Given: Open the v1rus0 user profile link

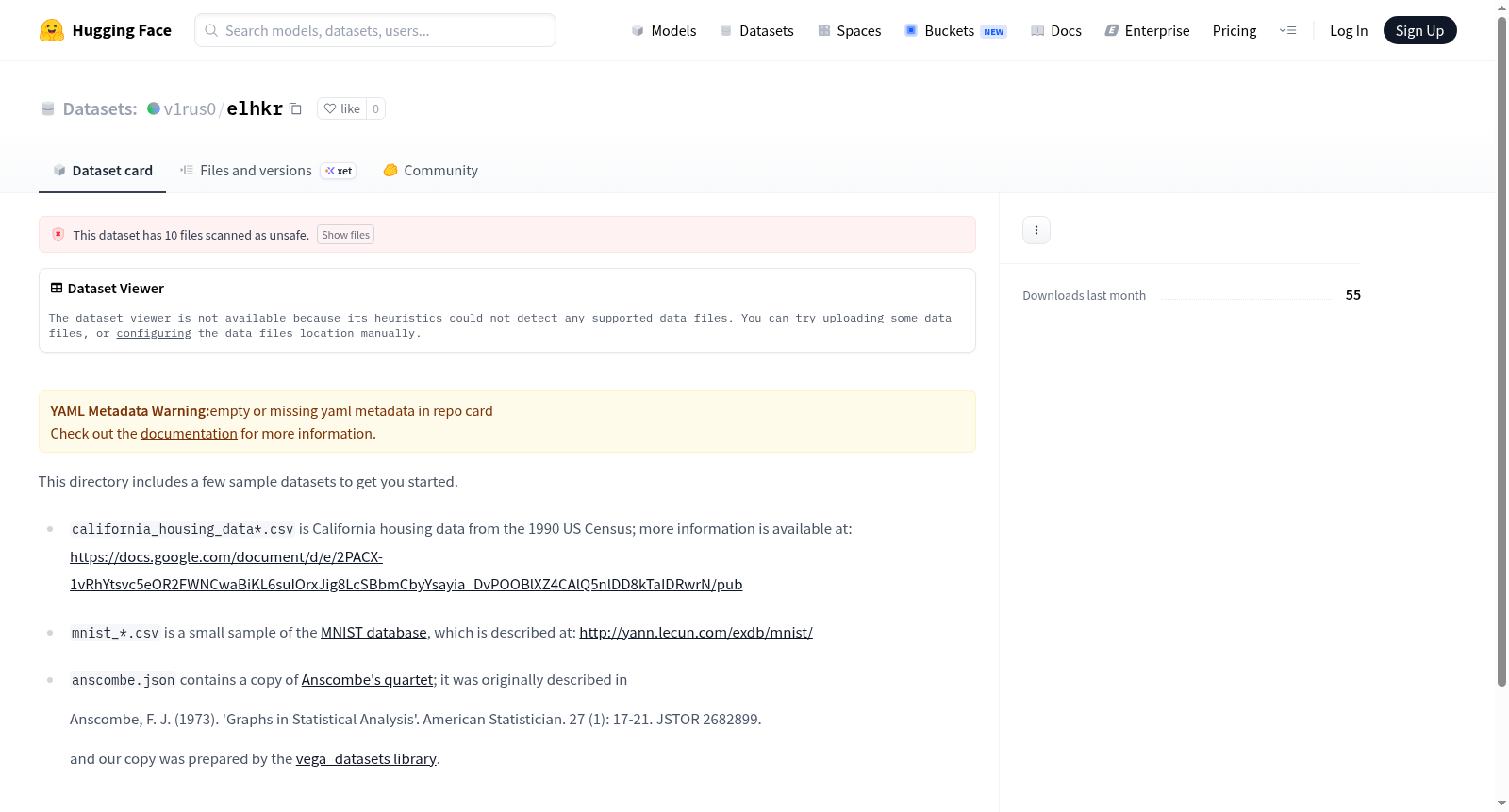Looking at the screenshot, I should (x=190, y=108).
